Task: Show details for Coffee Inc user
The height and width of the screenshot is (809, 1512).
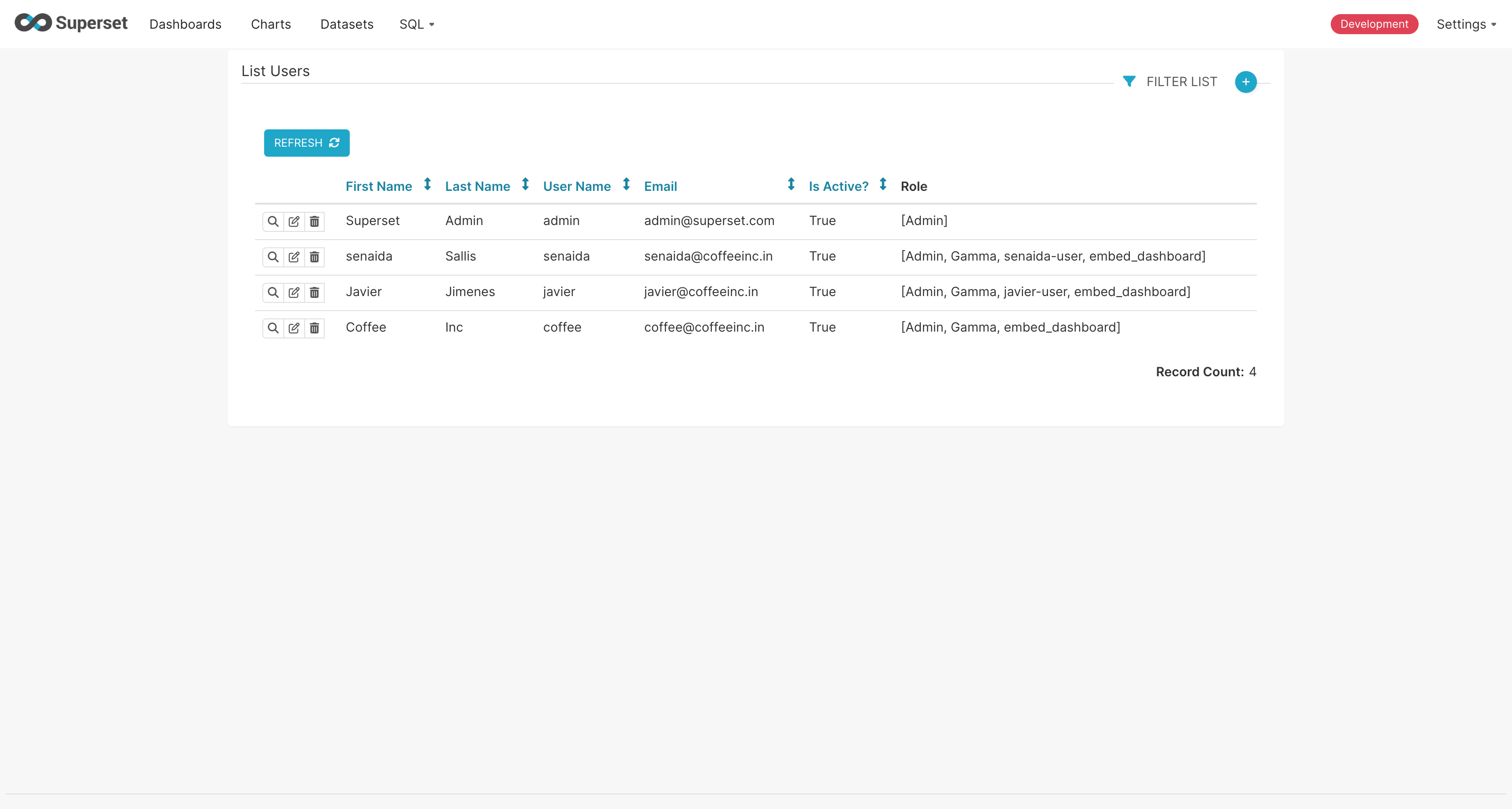Action: click(273, 328)
